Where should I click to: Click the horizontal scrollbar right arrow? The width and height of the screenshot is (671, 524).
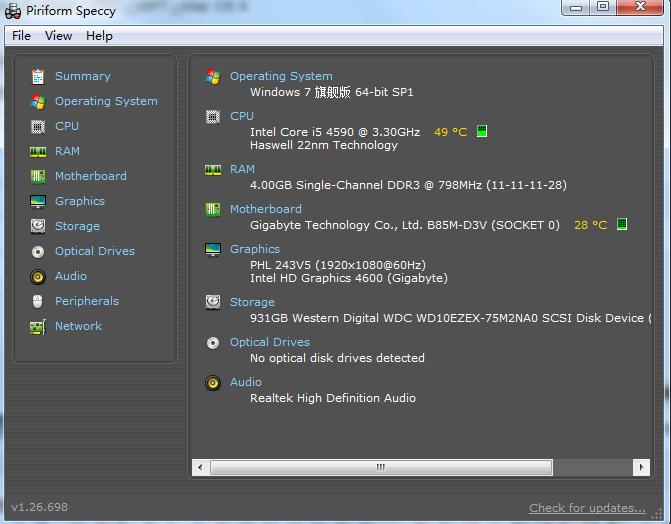coord(640,467)
